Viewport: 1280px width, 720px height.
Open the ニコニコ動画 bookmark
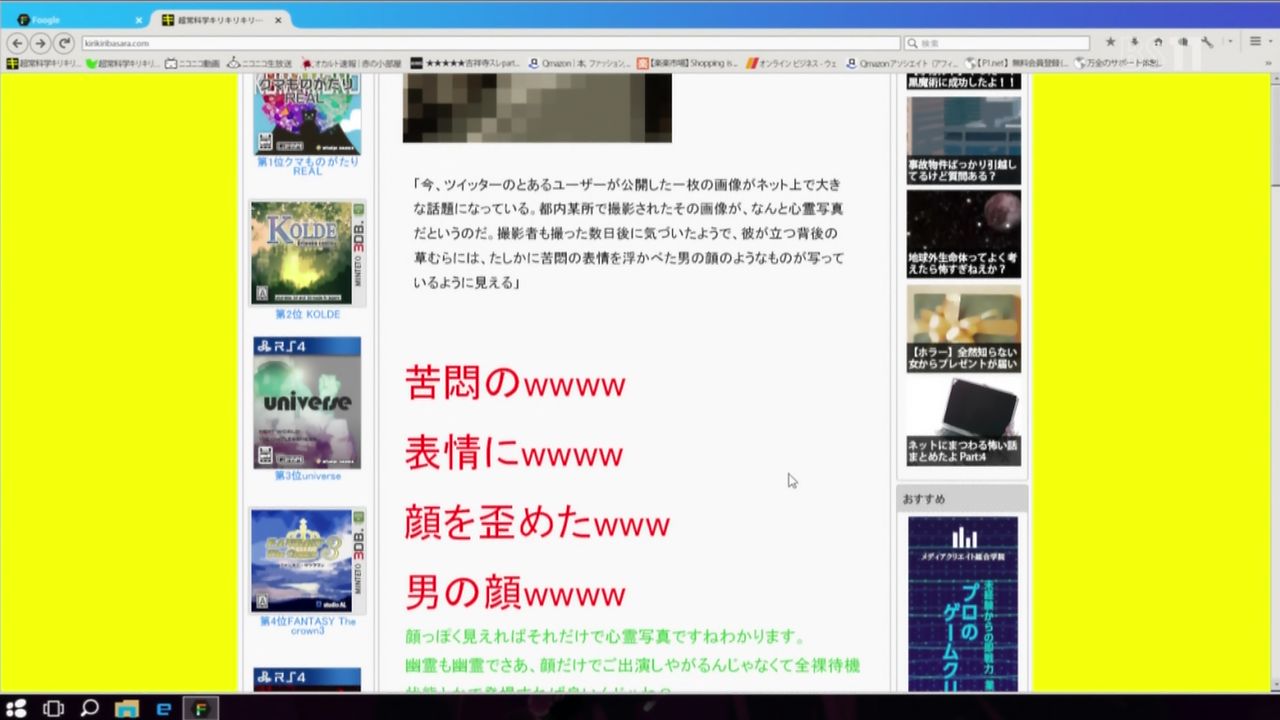coord(192,63)
